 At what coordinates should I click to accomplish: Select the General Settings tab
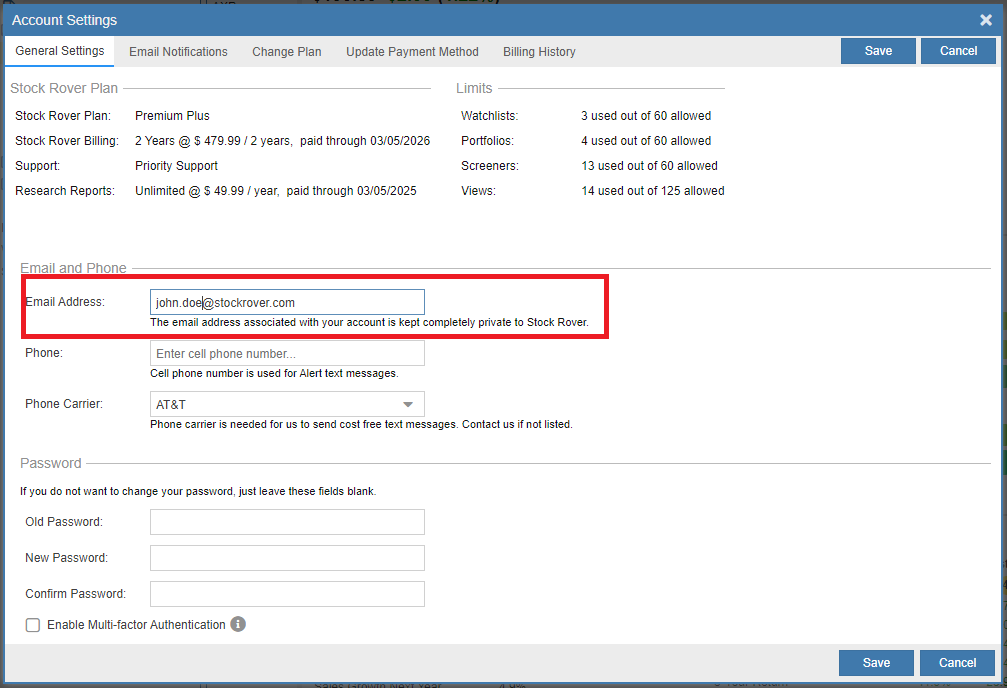(59, 51)
